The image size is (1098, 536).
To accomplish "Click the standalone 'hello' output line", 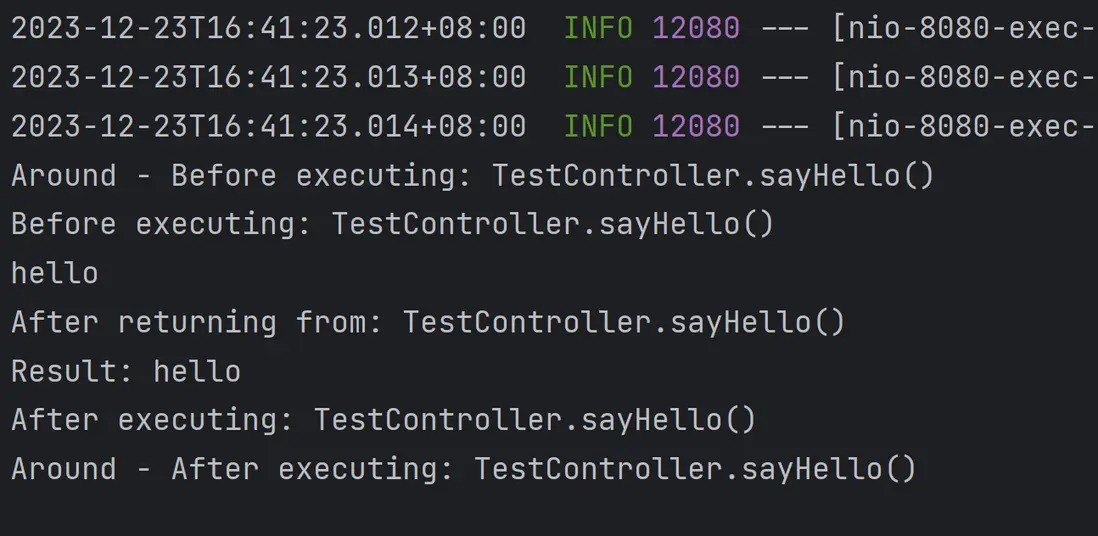I will pyautogui.click(x=55, y=273).
